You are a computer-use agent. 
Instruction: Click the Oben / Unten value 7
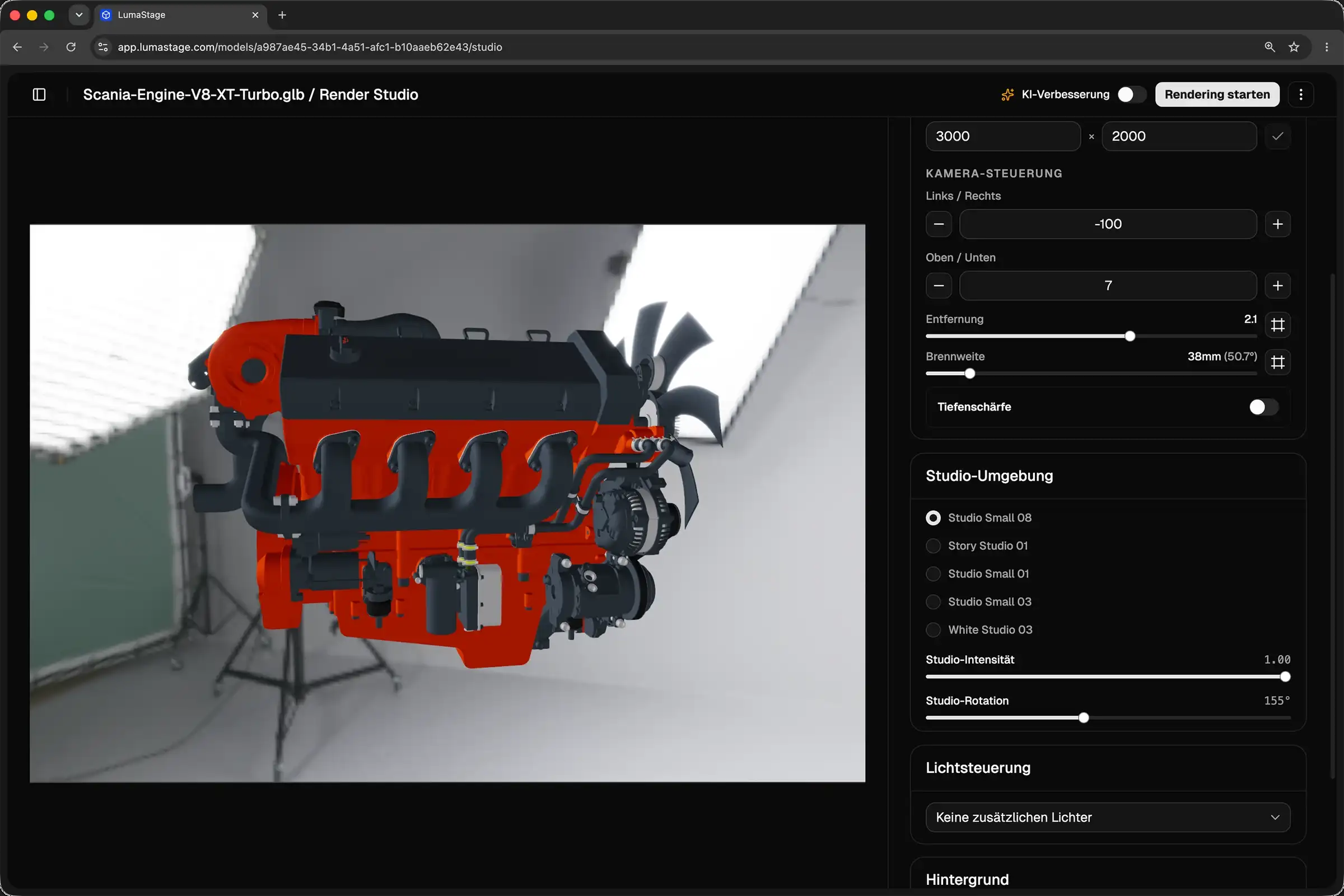pos(1108,286)
